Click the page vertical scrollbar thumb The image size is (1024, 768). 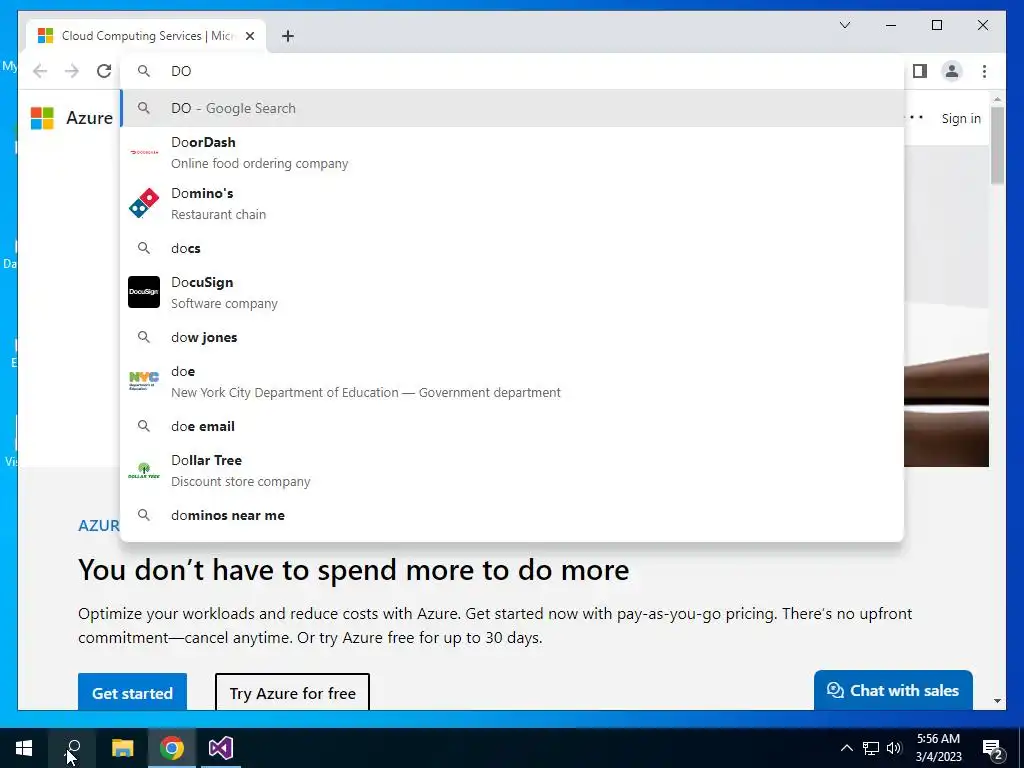tap(997, 145)
